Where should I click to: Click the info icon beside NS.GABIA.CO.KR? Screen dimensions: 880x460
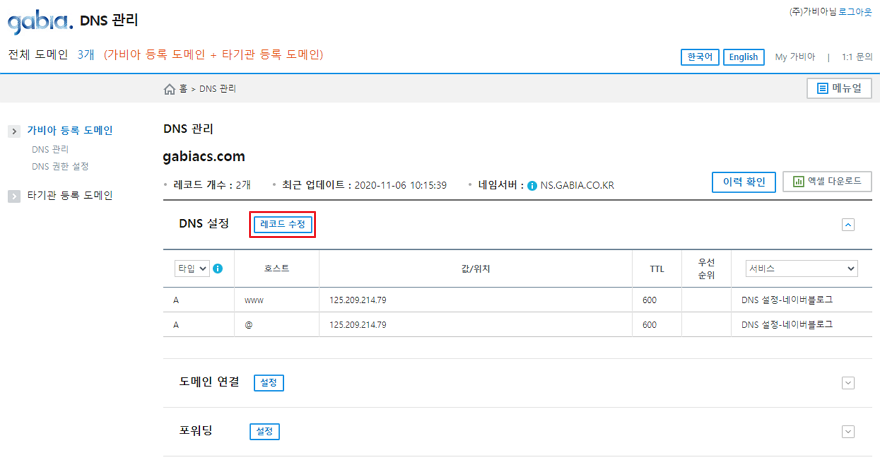click(x=532, y=186)
